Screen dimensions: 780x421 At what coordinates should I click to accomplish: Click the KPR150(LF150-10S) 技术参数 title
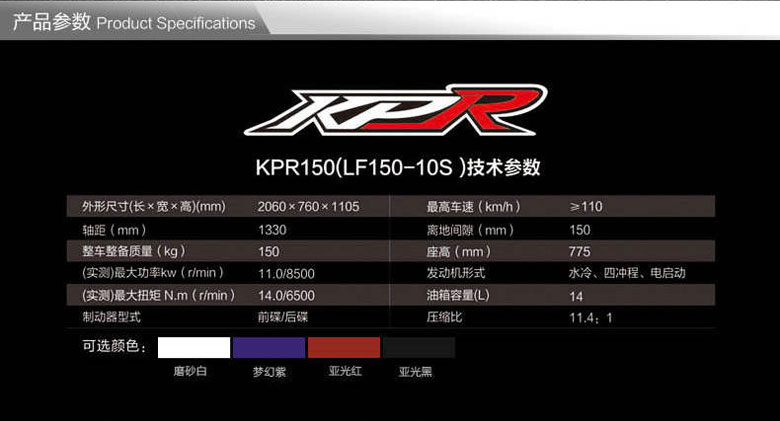point(398,167)
